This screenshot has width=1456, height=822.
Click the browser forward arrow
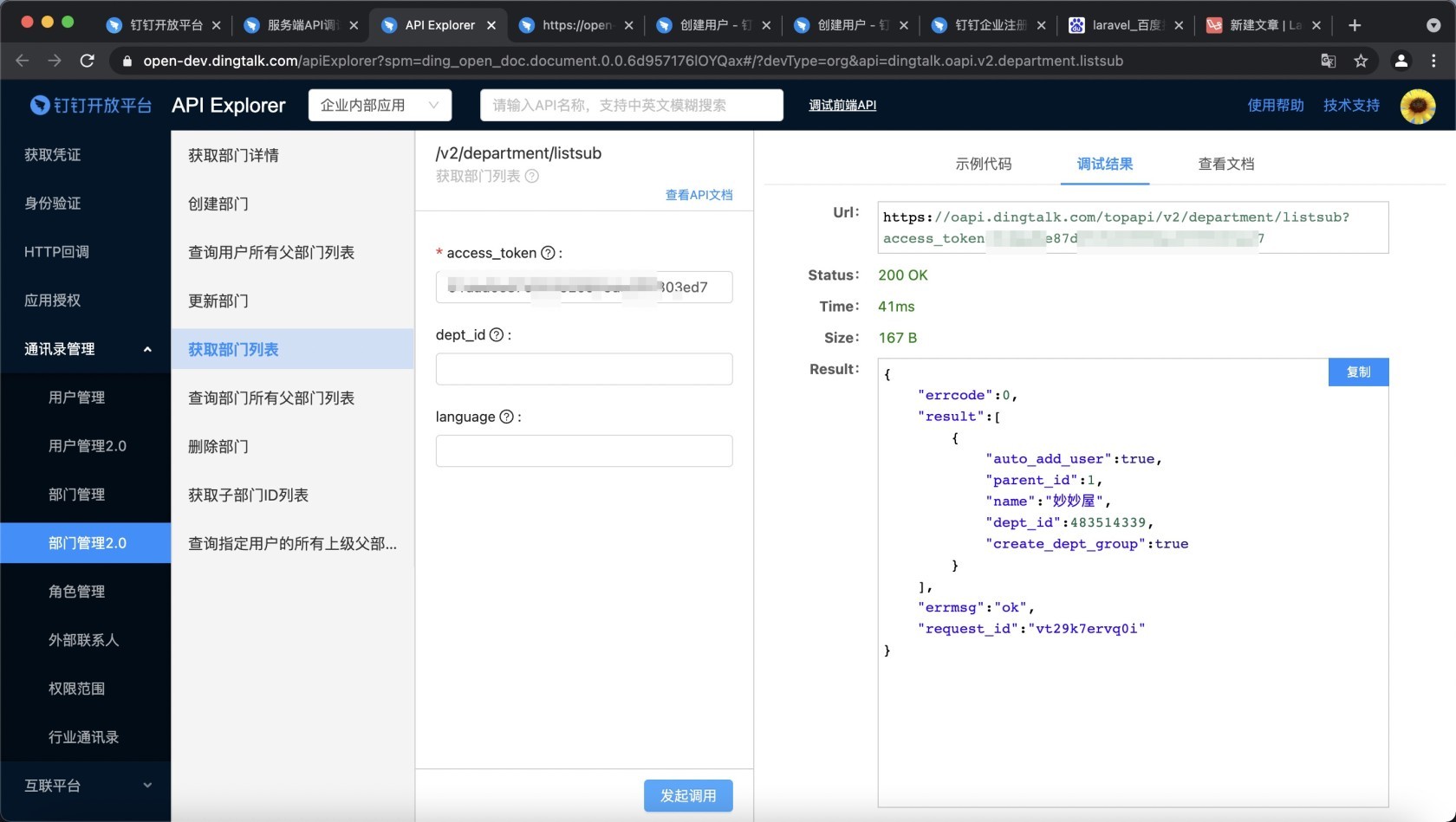55,61
